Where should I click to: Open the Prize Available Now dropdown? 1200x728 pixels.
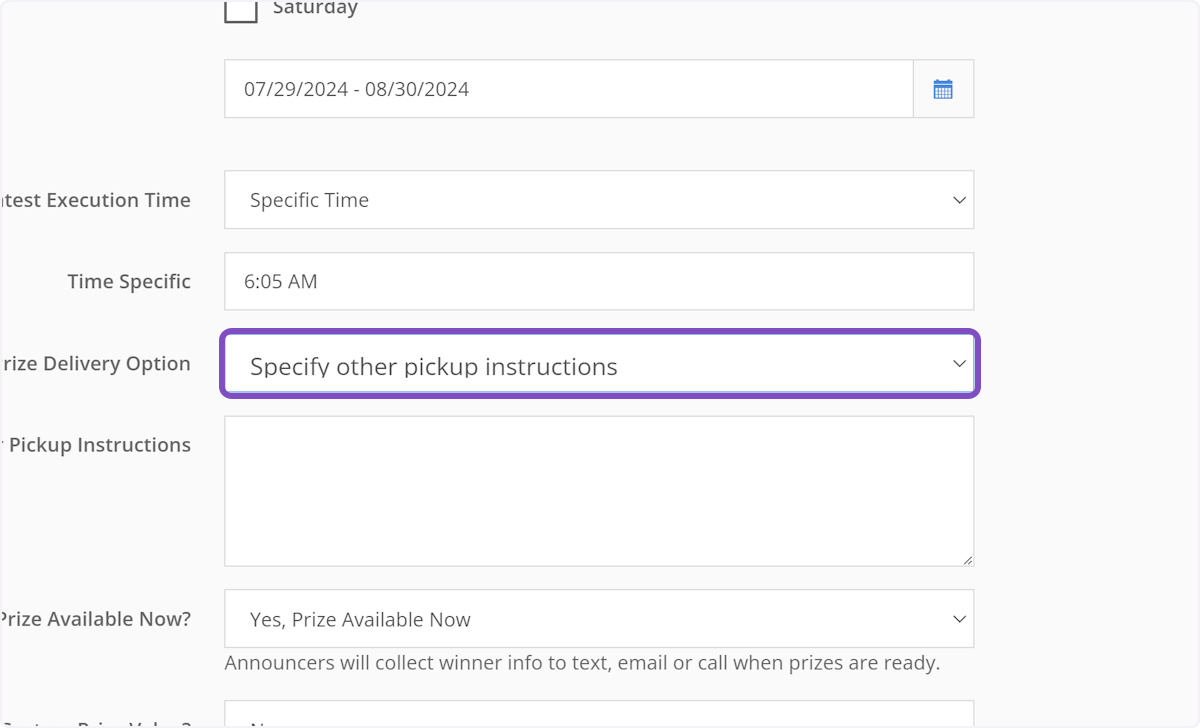(598, 619)
